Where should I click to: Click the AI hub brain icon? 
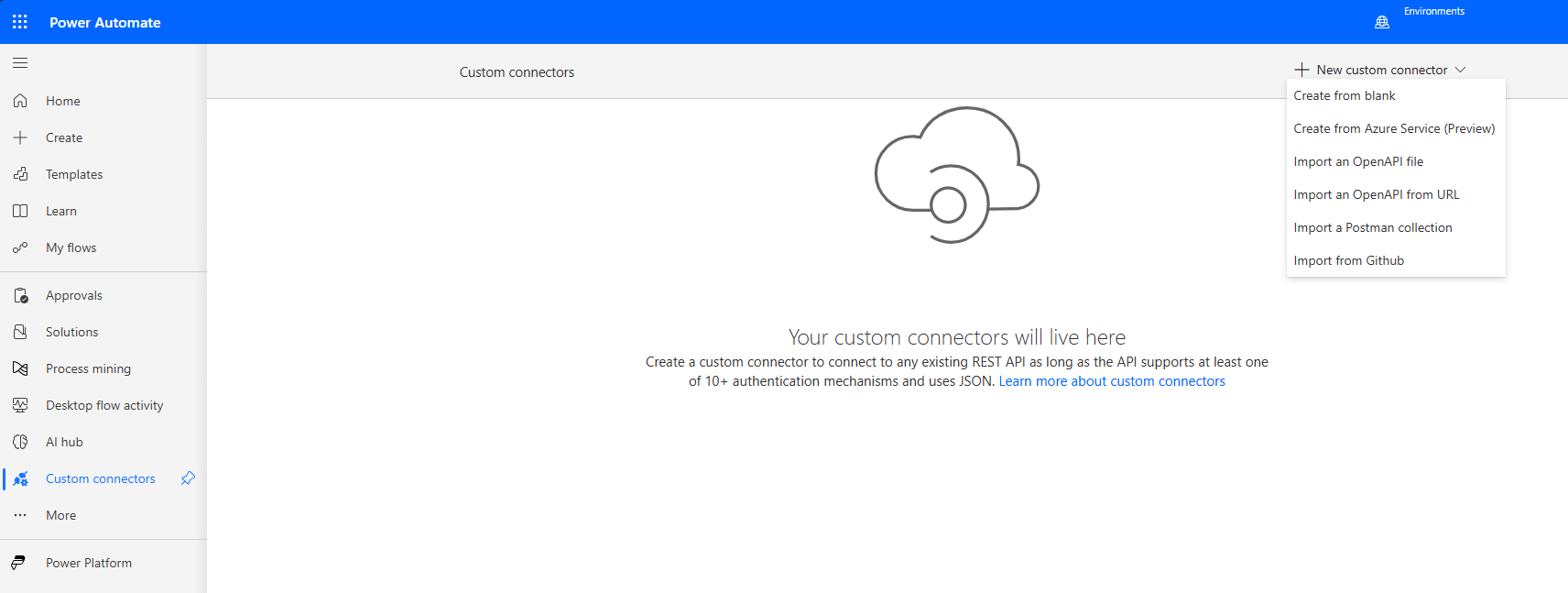click(x=20, y=442)
